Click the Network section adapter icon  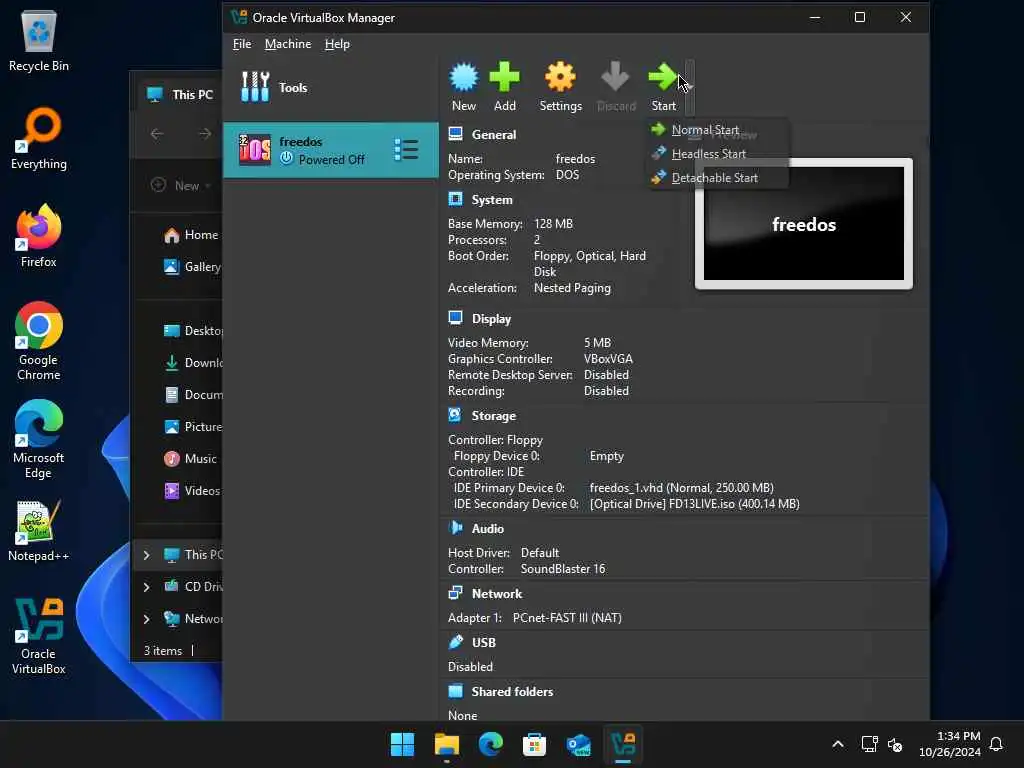click(x=456, y=593)
